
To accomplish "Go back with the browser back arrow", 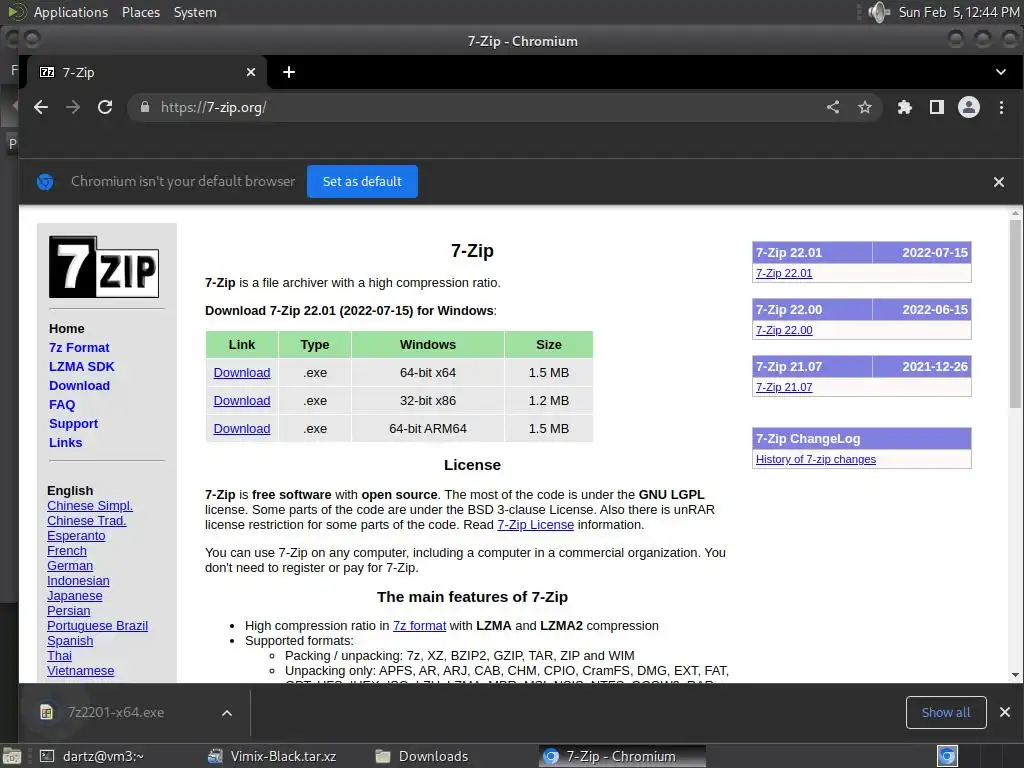I will pyautogui.click(x=41, y=107).
